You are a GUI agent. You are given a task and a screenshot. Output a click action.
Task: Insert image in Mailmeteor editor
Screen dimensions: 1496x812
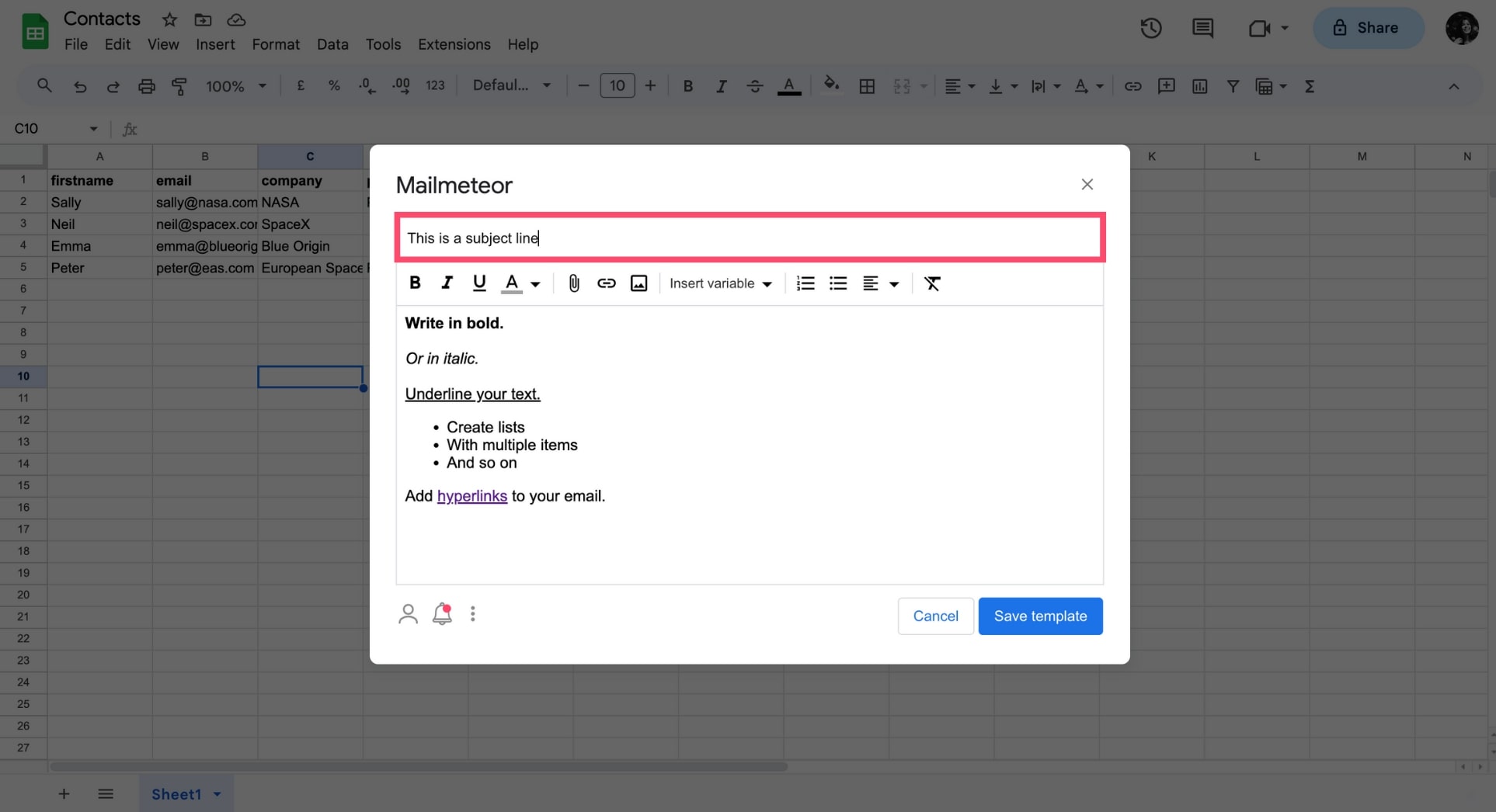tap(638, 283)
